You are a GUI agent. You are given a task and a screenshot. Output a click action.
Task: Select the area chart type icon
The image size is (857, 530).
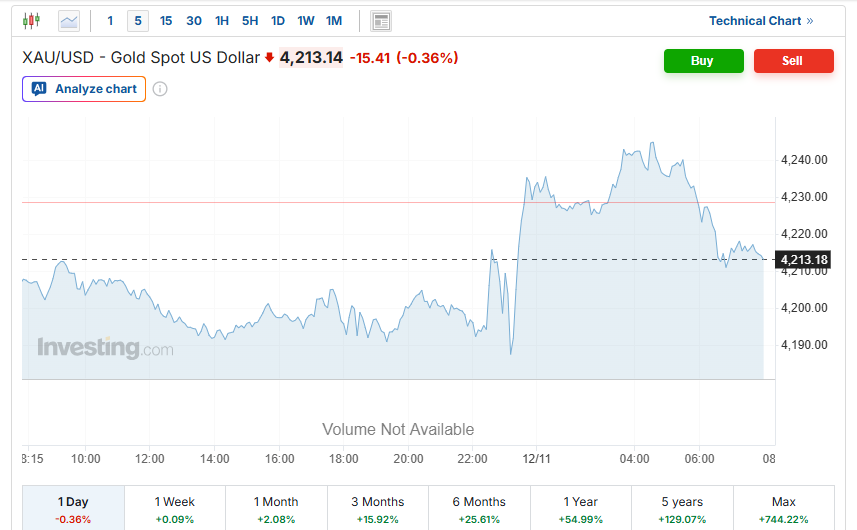tap(69, 20)
